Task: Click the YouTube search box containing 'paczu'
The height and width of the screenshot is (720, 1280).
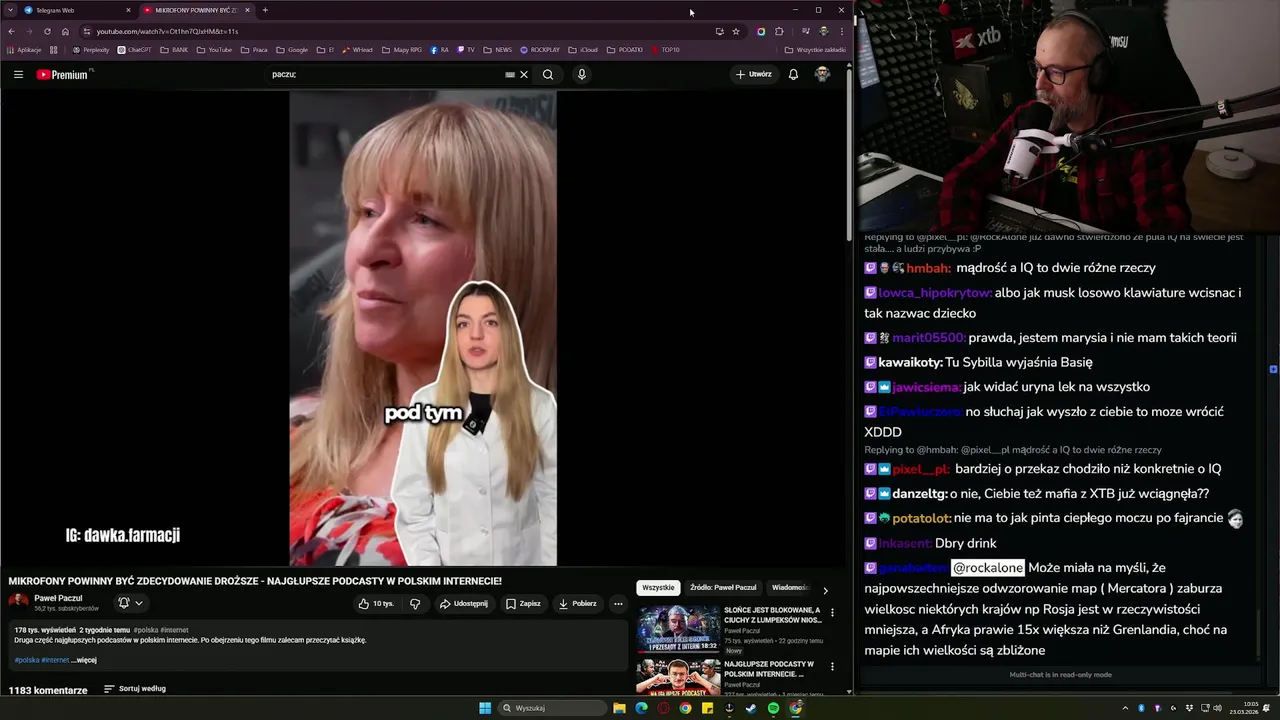Action: (385, 74)
